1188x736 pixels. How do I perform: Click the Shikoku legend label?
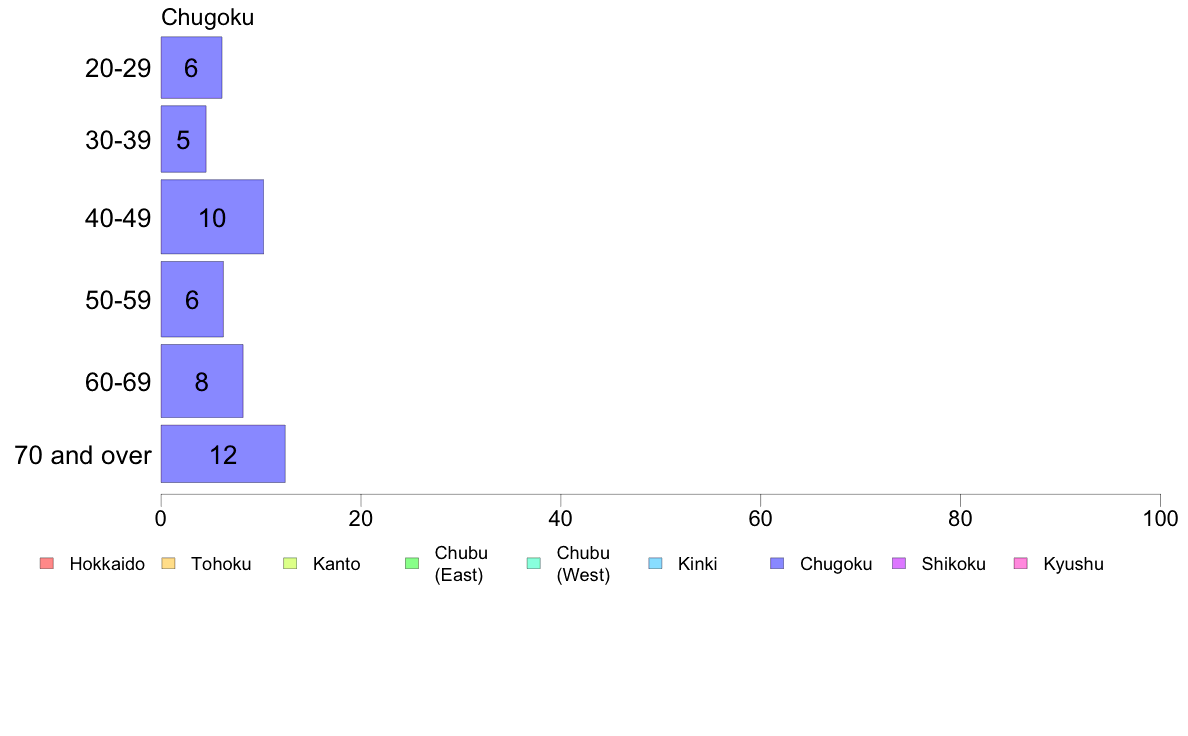click(953, 564)
